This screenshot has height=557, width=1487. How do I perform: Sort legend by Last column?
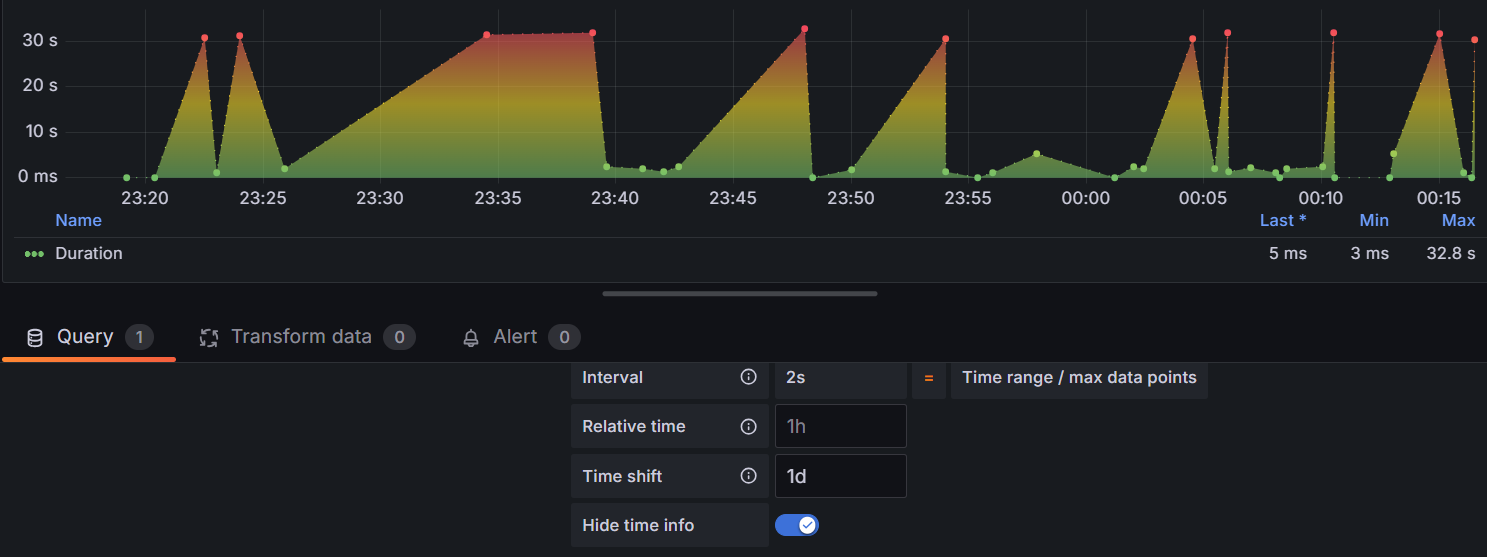click(1283, 220)
